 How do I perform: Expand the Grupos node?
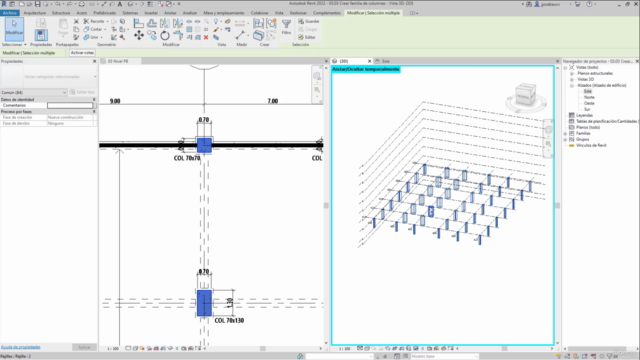click(566, 140)
